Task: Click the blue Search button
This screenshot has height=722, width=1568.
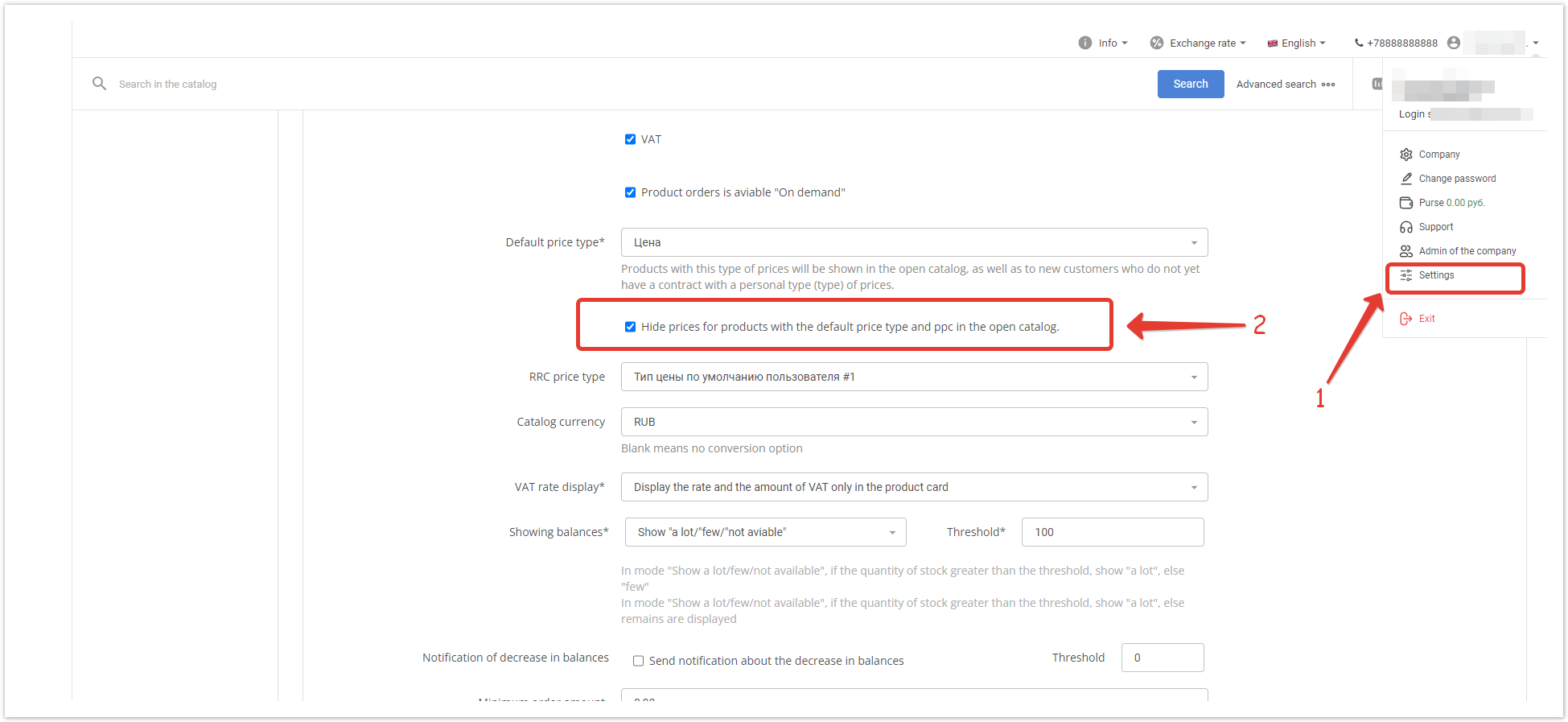Action: [1191, 84]
